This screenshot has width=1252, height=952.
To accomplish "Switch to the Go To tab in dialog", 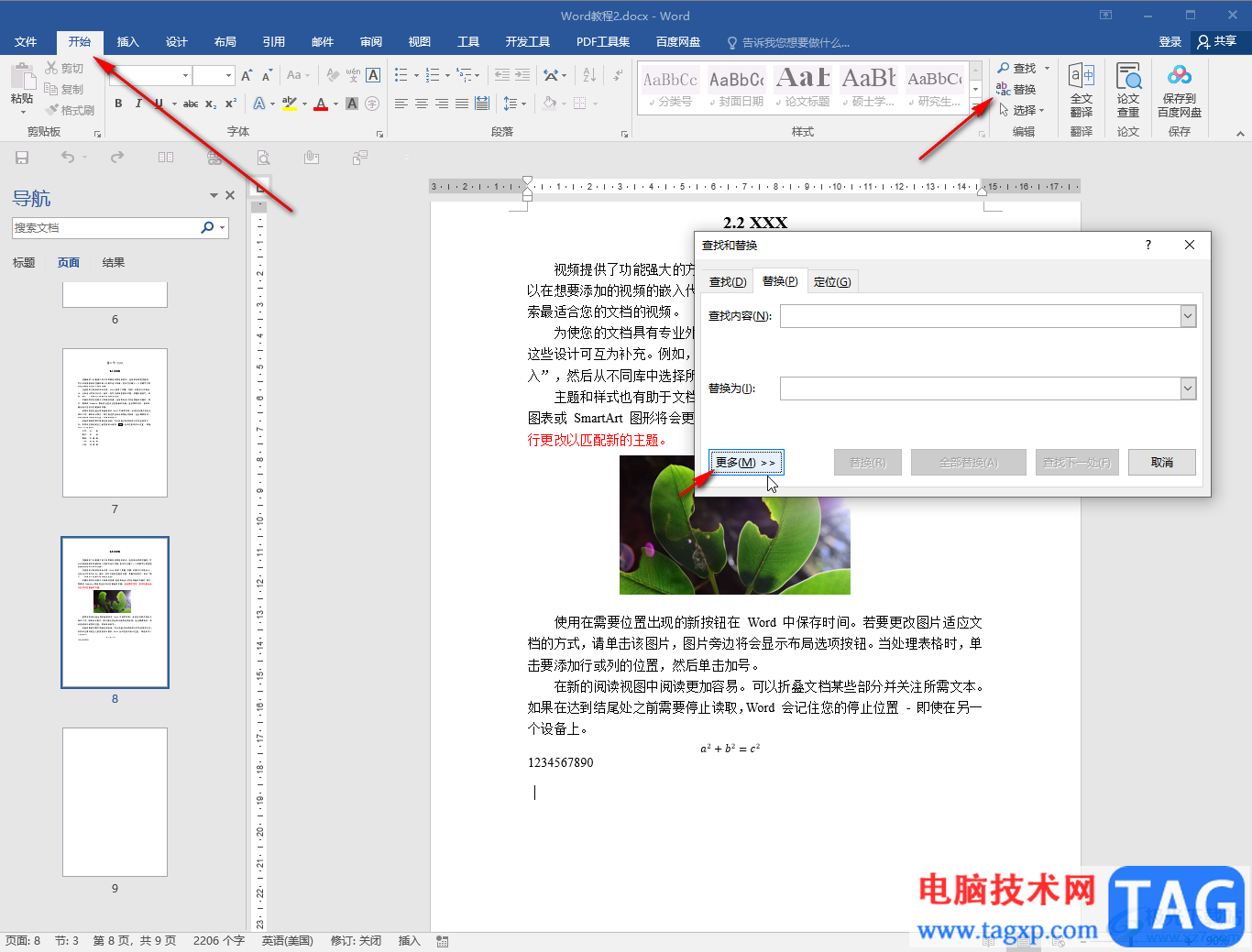I will [x=832, y=282].
